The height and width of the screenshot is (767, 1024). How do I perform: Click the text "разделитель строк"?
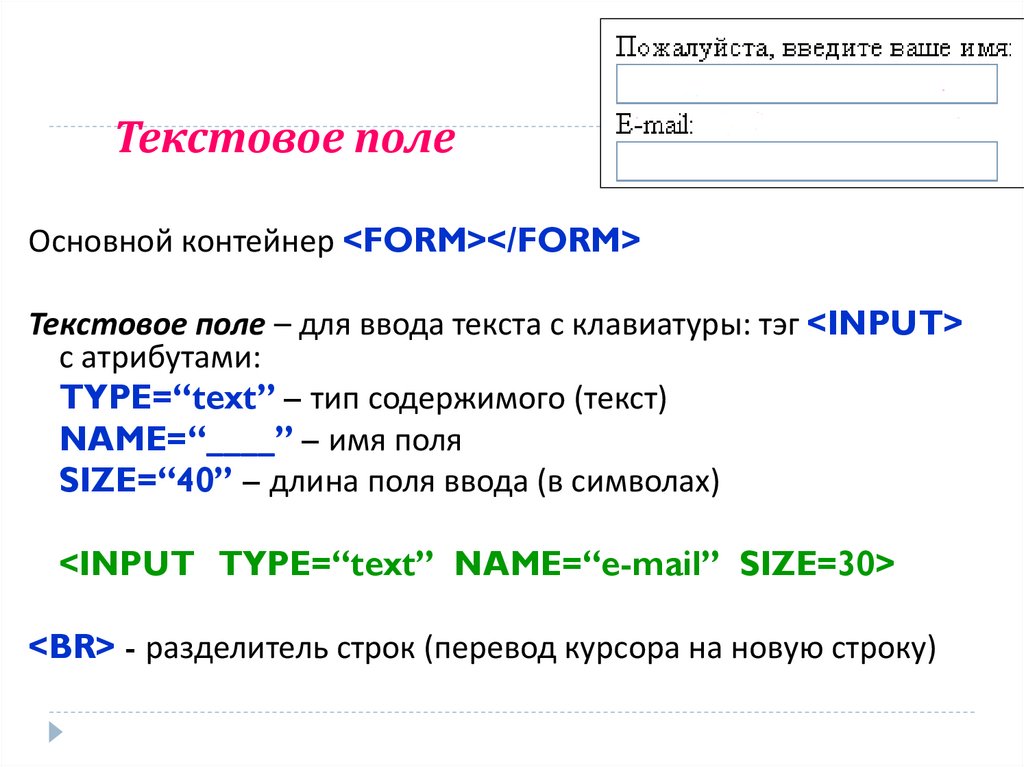tap(280, 648)
